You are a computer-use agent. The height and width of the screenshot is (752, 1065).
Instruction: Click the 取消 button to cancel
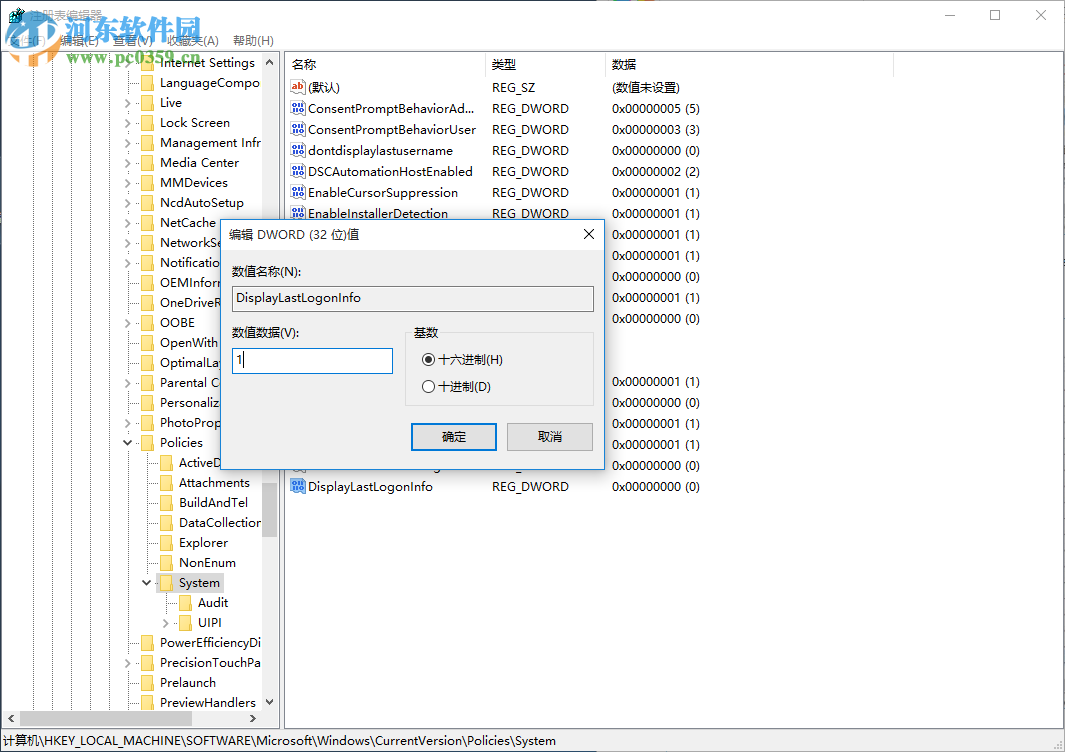549,437
